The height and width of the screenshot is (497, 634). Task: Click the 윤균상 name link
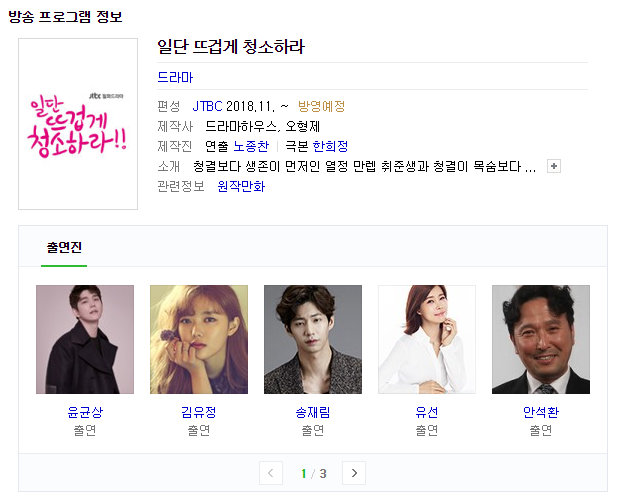click(x=85, y=412)
